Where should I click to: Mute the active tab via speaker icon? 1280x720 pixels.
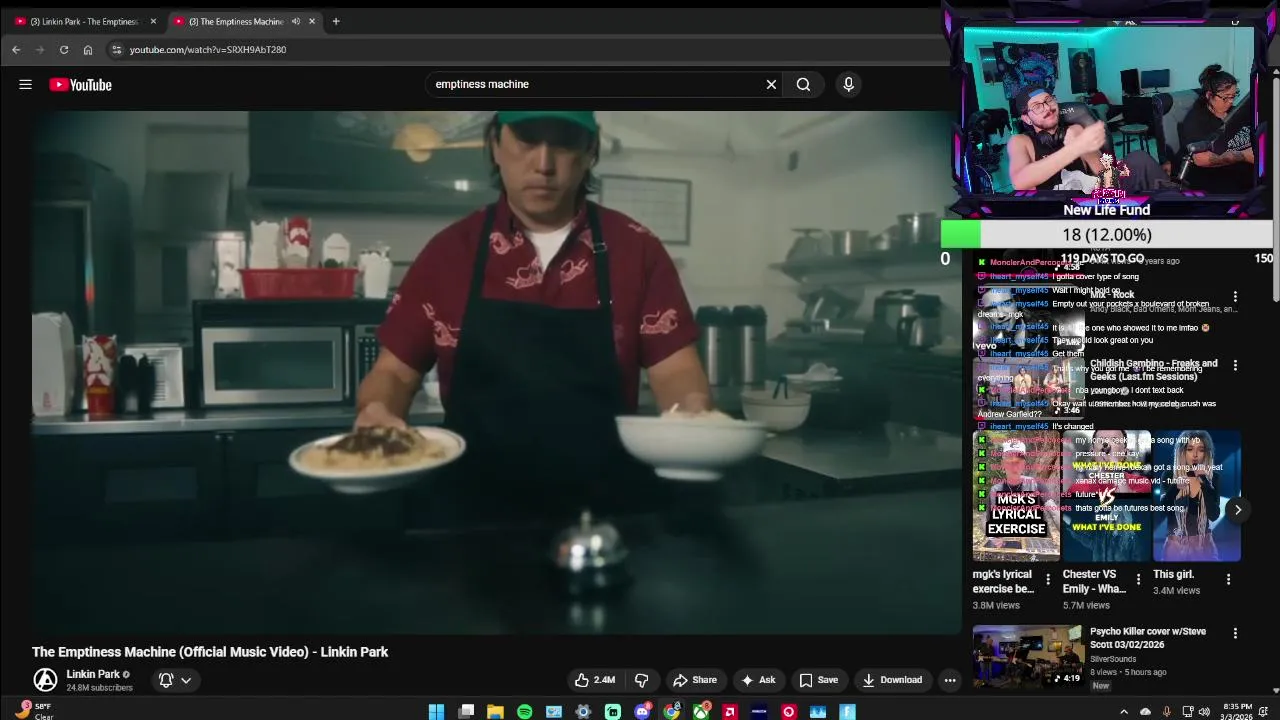295,21
